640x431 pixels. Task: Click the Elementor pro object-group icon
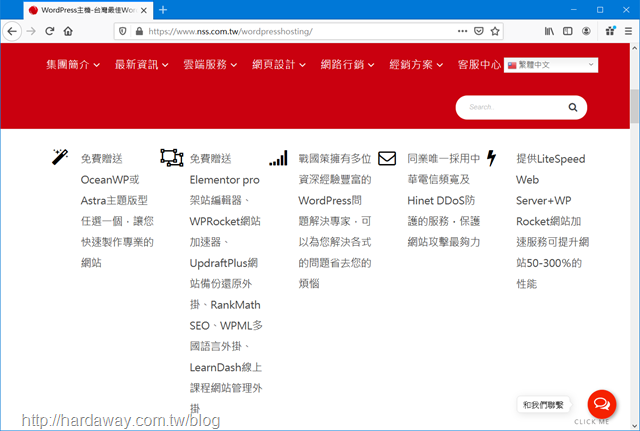171,158
